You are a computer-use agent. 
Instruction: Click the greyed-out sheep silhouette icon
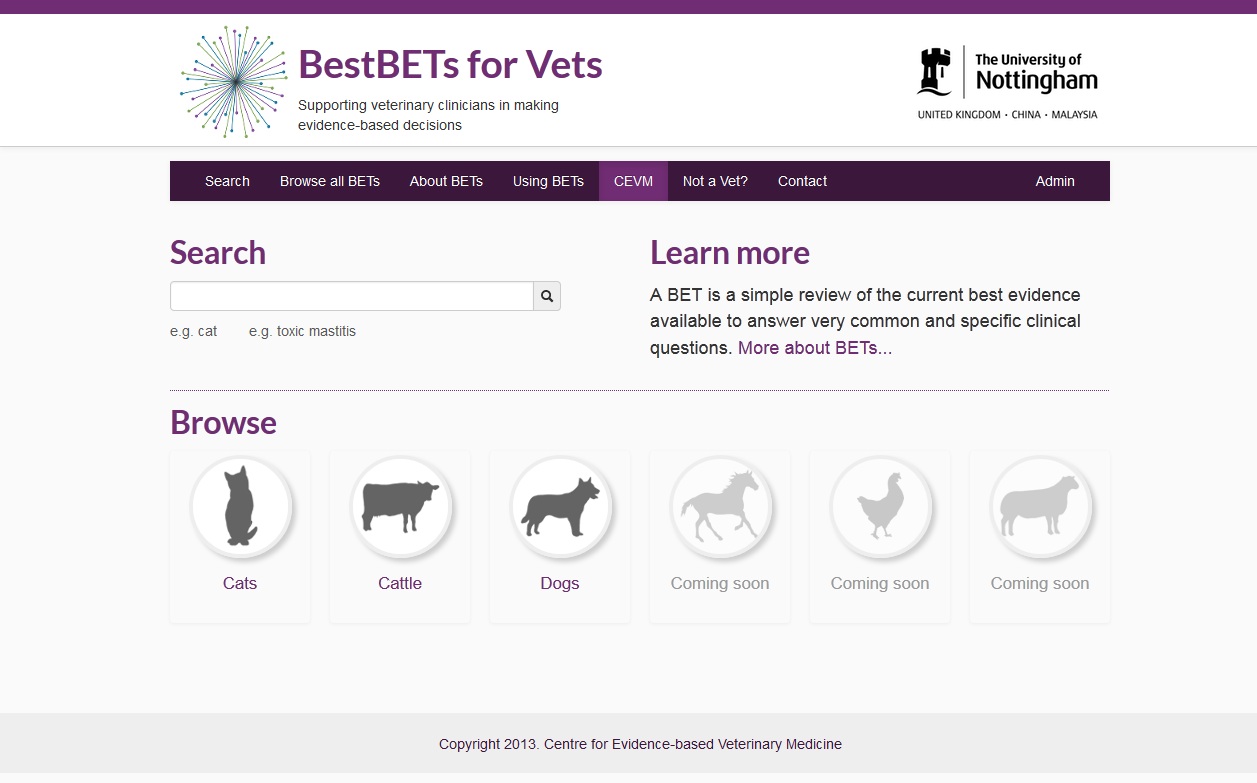(x=1040, y=506)
